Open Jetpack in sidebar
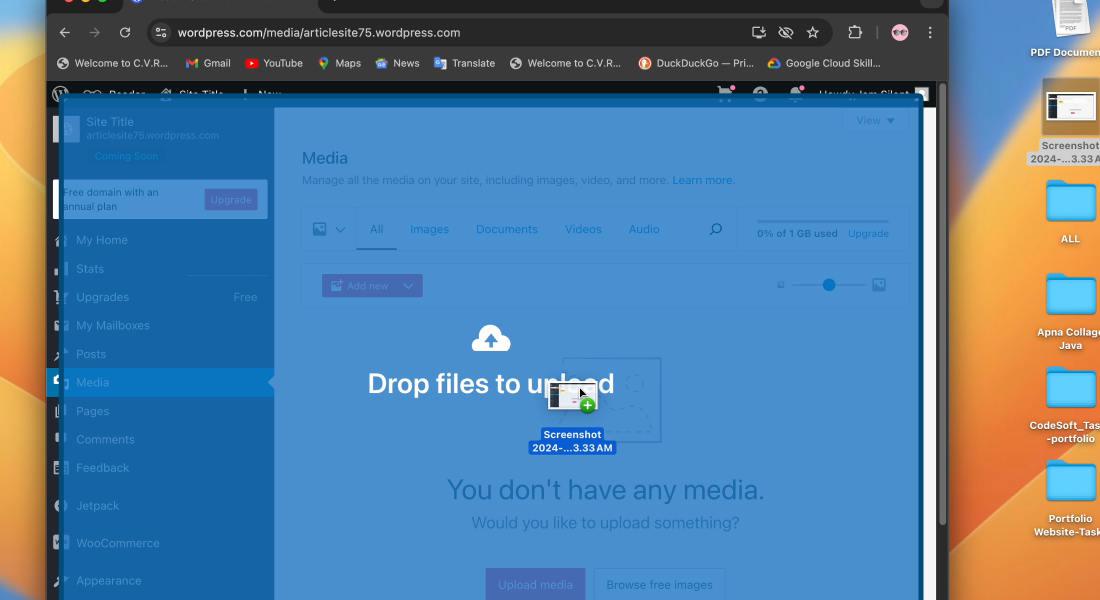Image resolution: width=1100 pixels, height=600 pixels. 98,506
